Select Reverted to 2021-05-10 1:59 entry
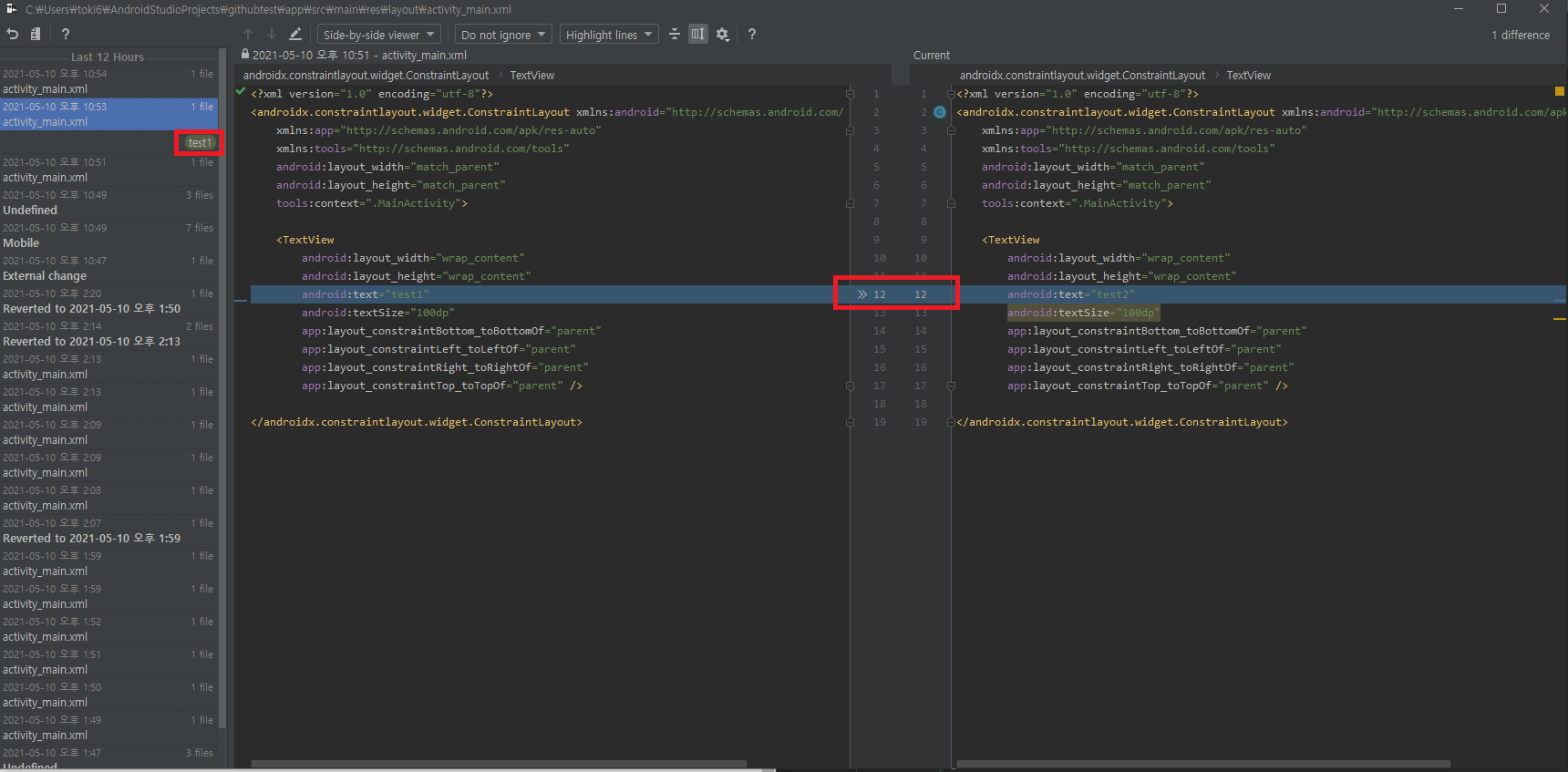1568x772 pixels. 108,530
